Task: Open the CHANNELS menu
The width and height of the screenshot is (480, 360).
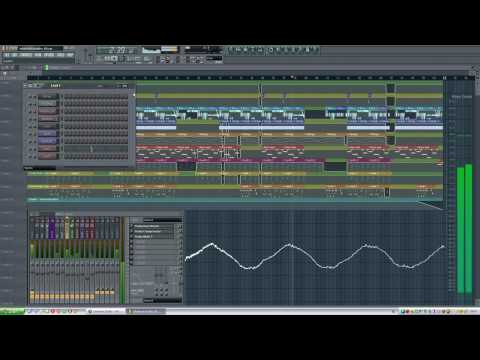Action: (x=26, y=55)
